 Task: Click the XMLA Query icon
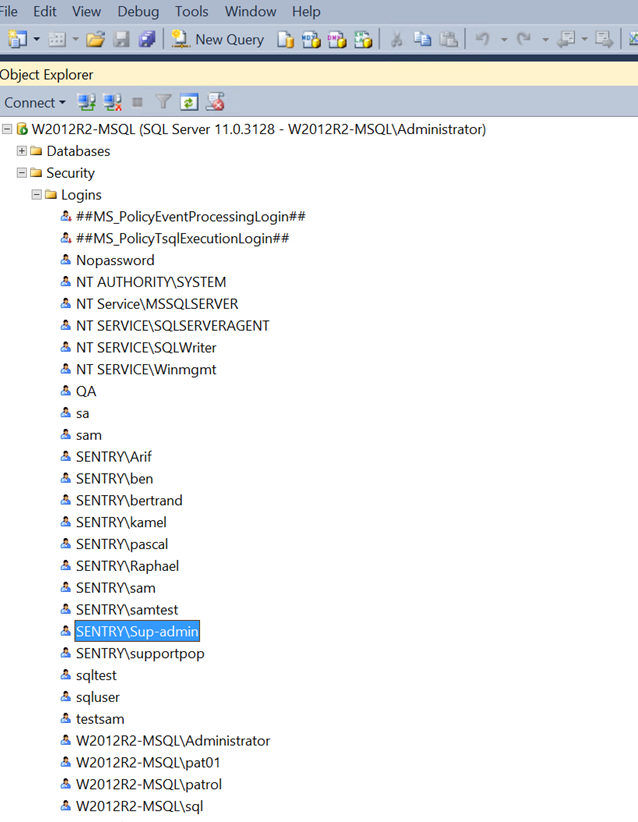(363, 39)
